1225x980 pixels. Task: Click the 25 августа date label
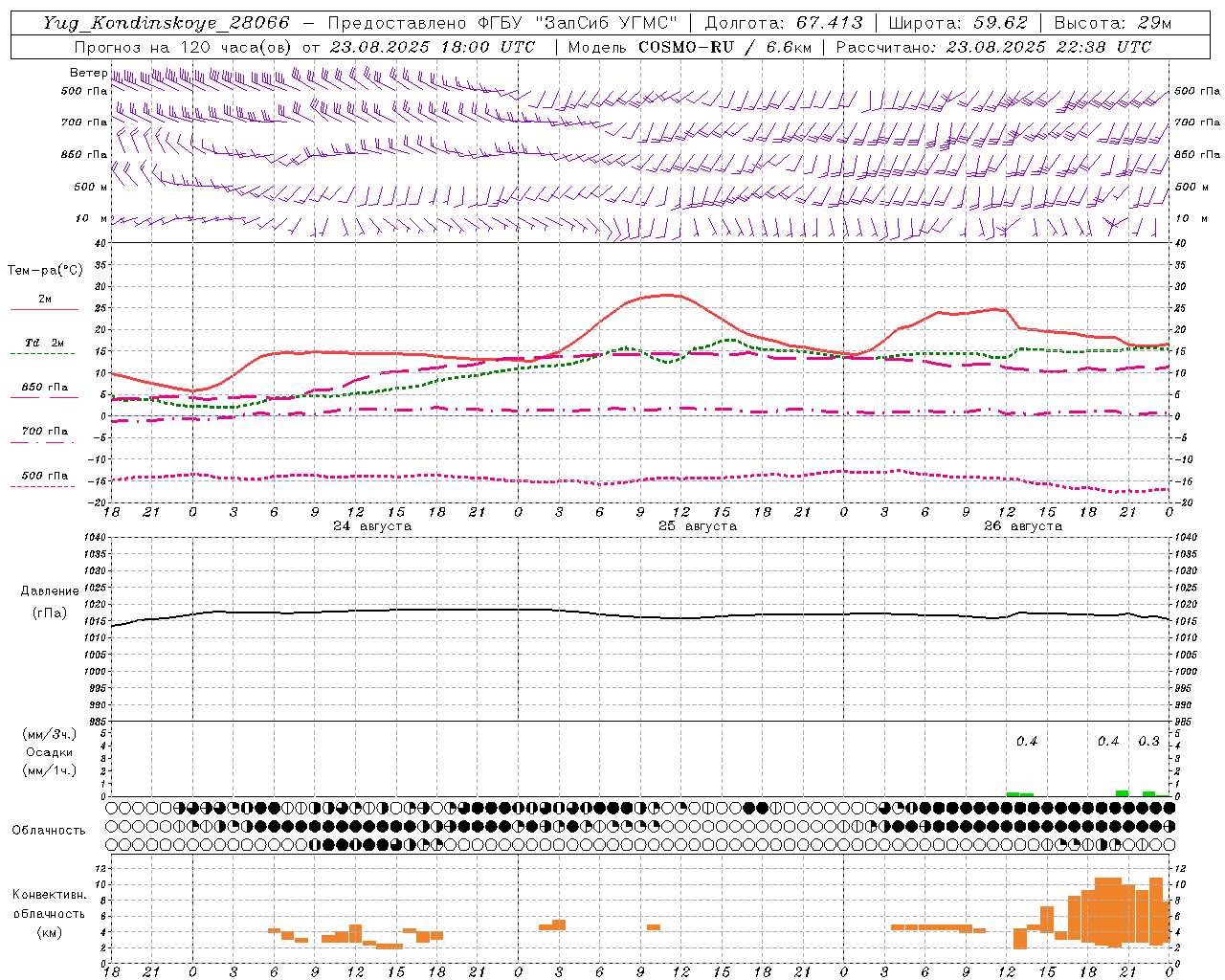698,526
